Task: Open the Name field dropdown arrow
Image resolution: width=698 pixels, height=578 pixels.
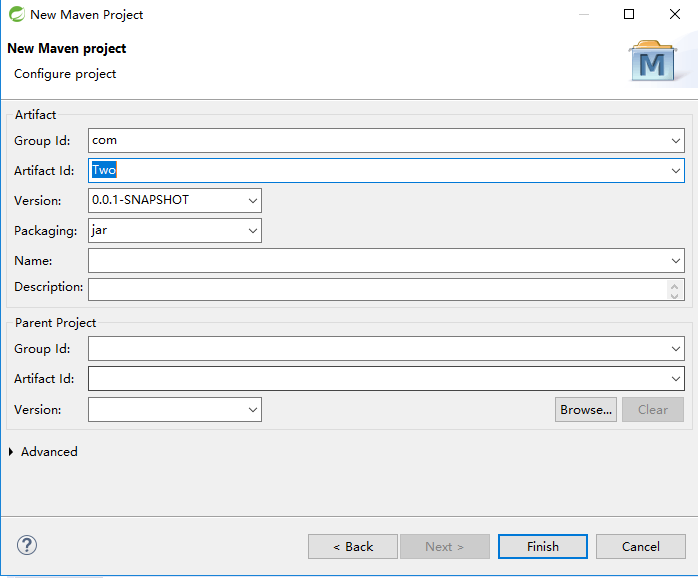Action: click(675, 261)
